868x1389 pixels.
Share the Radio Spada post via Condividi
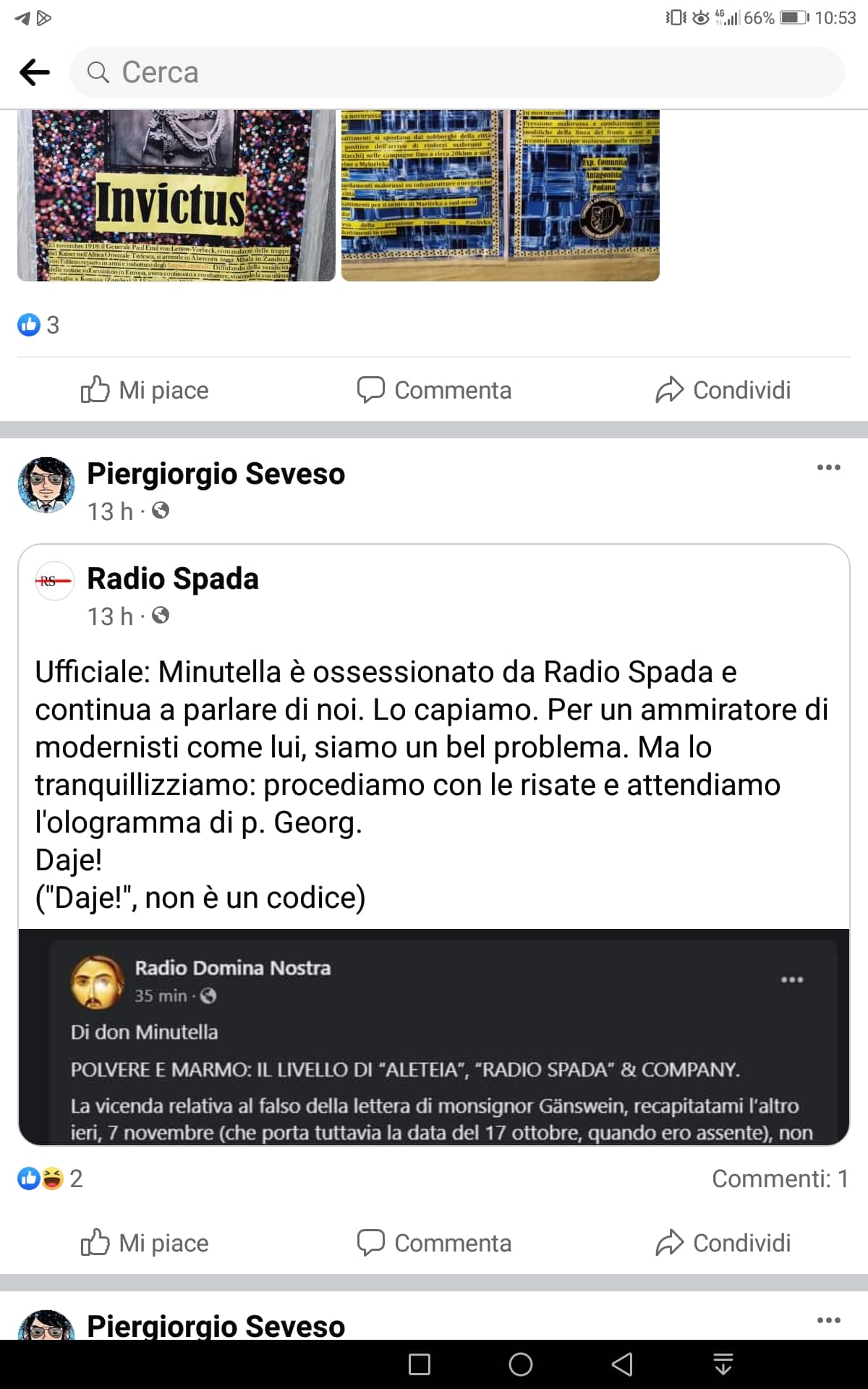[x=723, y=1243]
